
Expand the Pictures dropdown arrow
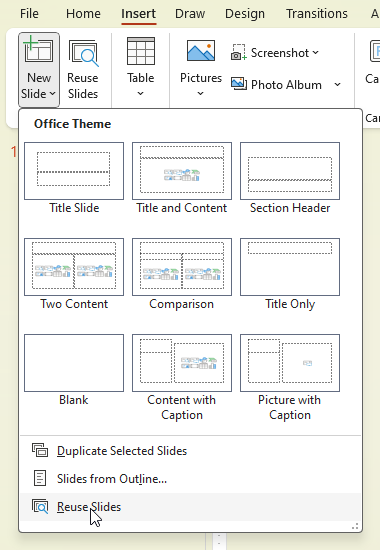200,94
